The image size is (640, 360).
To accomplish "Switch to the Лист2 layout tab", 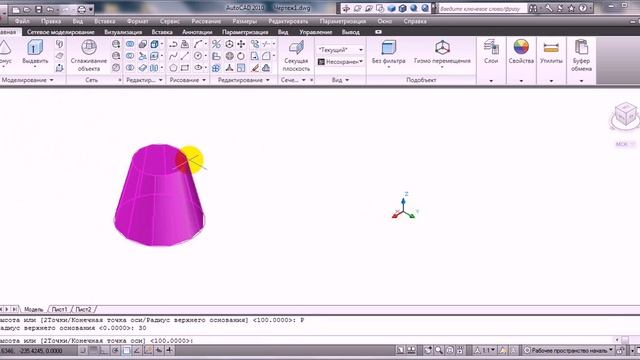I will 83,309.
